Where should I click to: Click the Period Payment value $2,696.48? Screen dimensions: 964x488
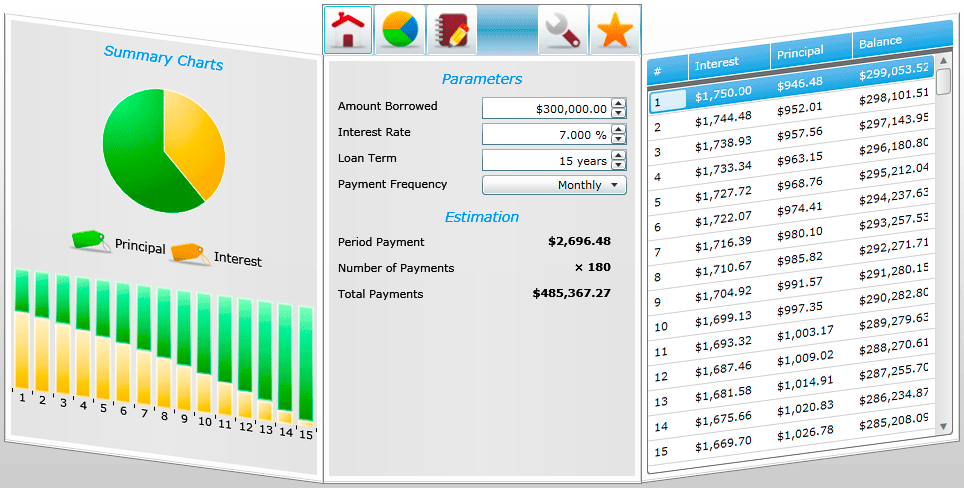click(579, 242)
